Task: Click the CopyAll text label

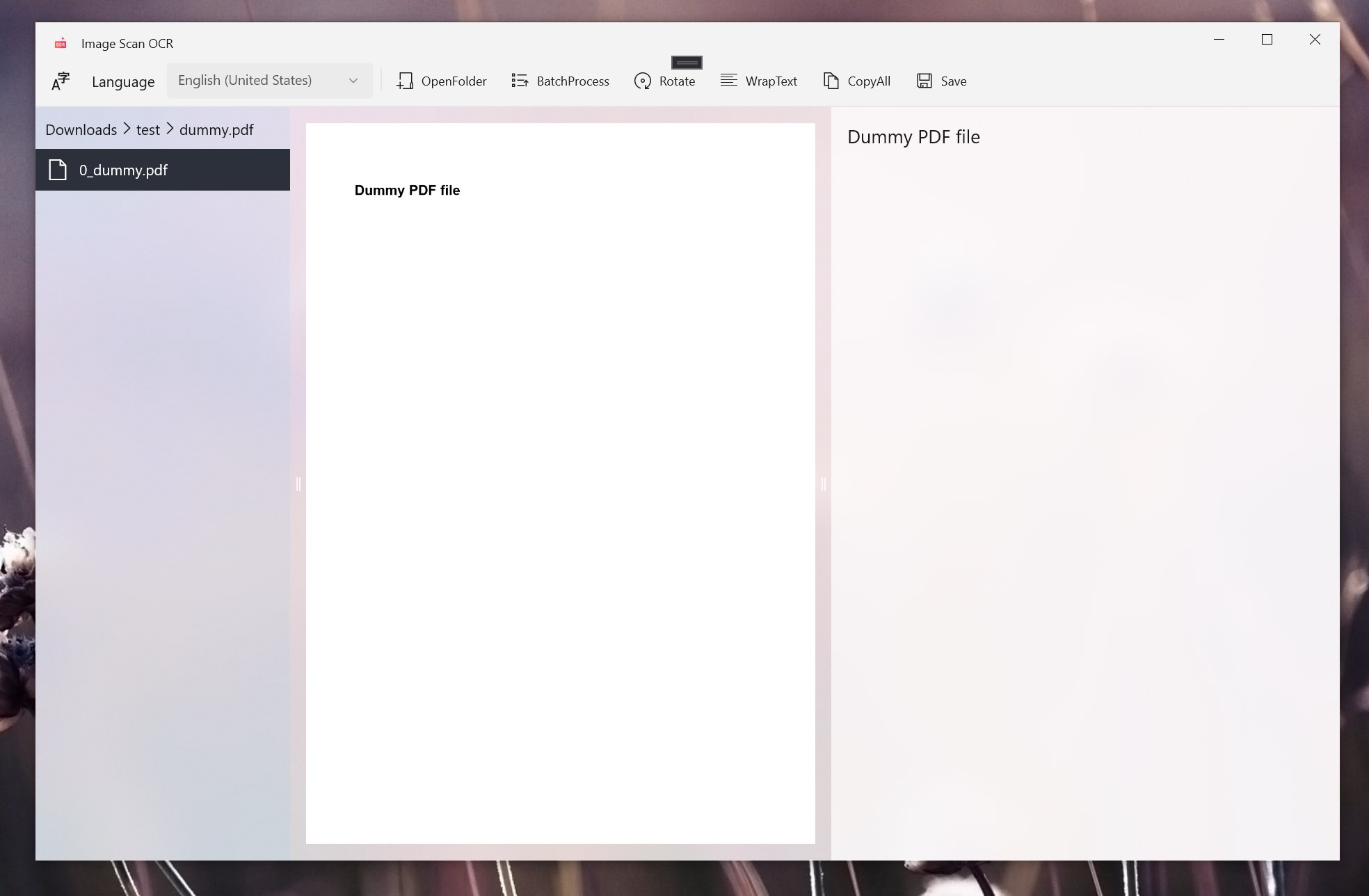Action: 869,81
